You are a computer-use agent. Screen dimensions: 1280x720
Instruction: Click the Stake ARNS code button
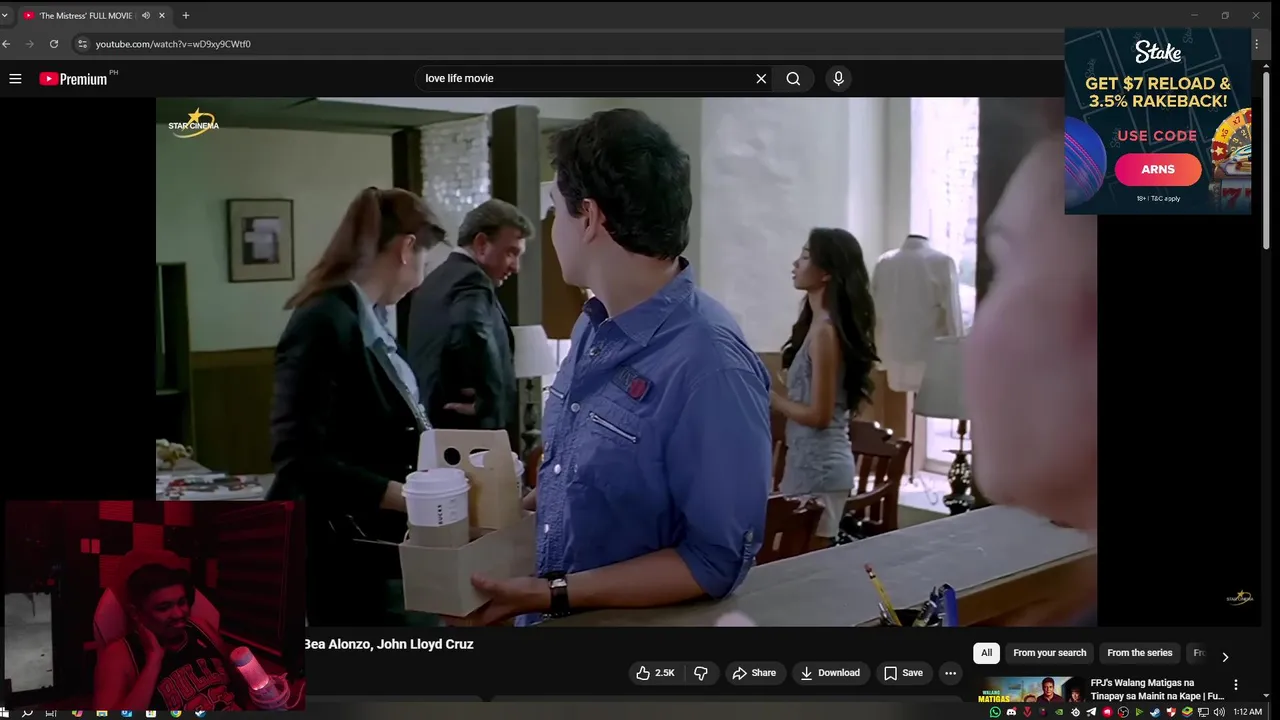point(1158,169)
